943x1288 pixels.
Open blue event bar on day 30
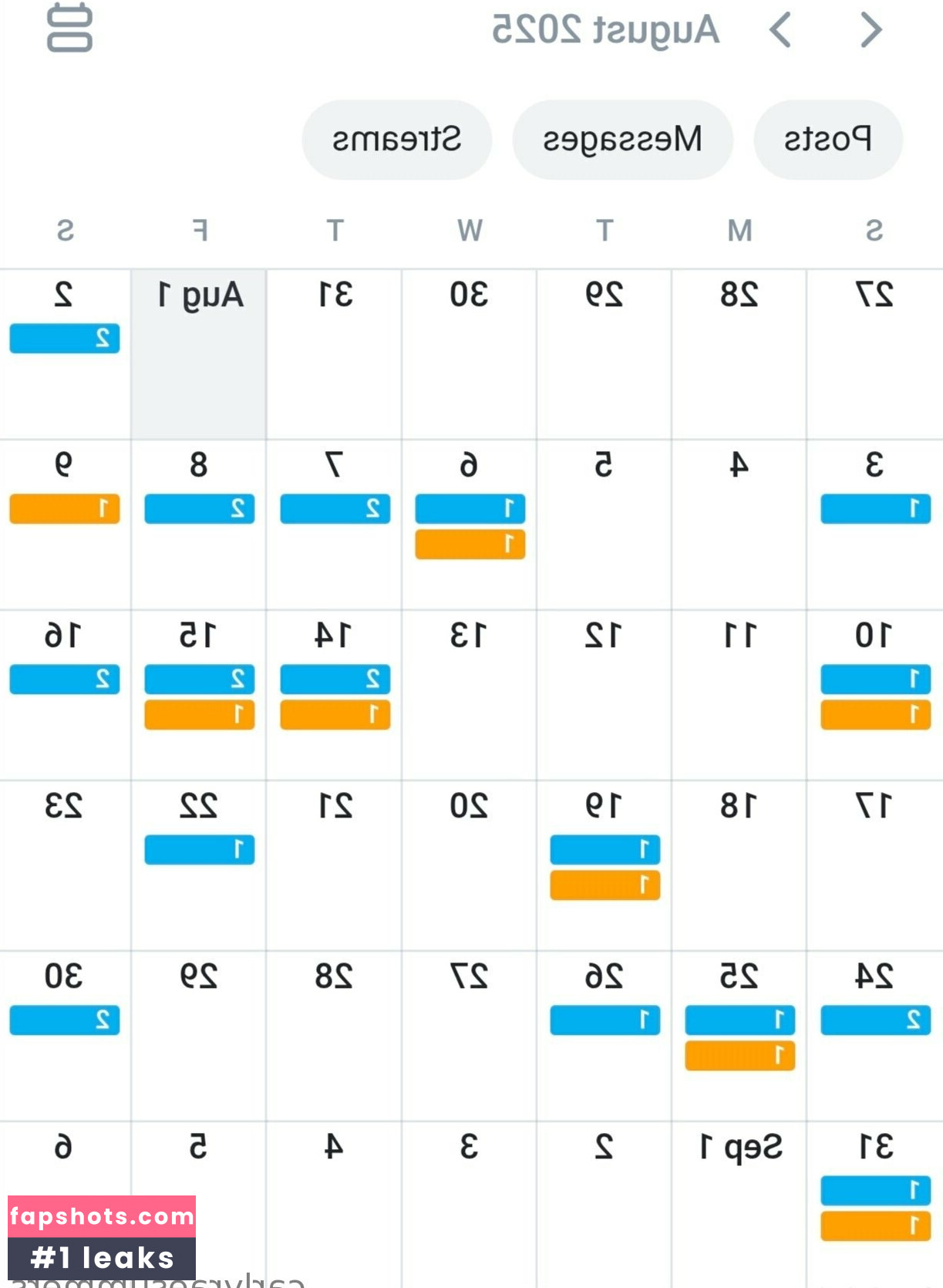65,1020
